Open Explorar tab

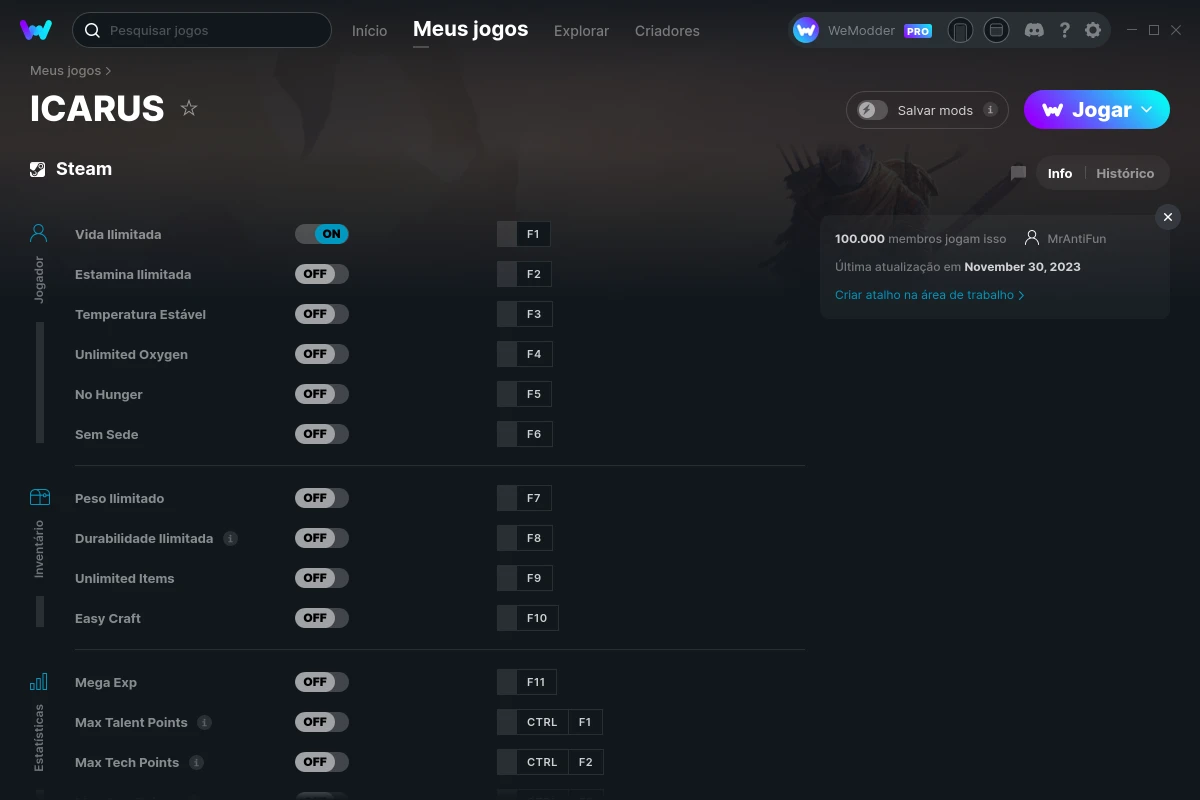581,31
